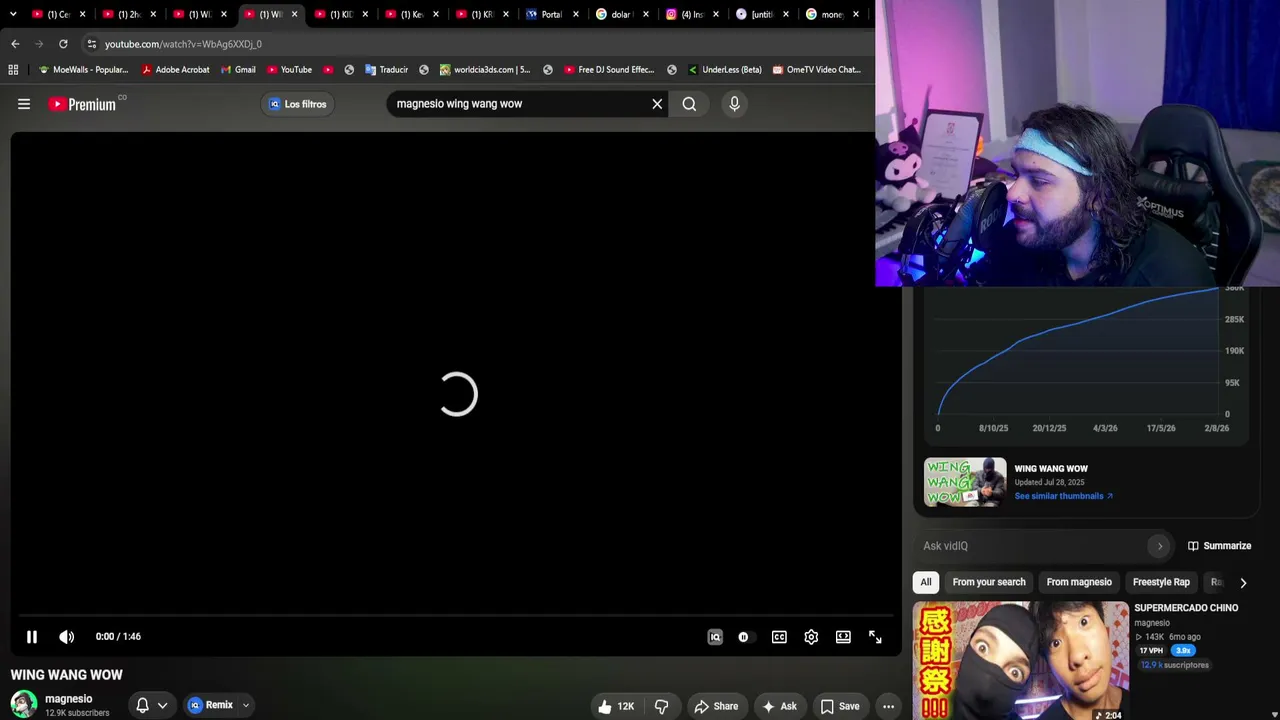Screen dimensions: 1280x720
Task: Dislike the video
Action: tap(661, 706)
